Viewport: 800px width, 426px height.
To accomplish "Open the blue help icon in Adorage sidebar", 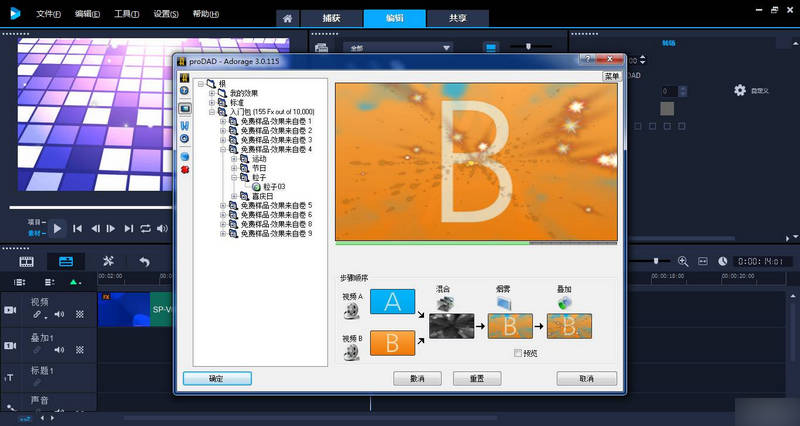I will pos(185,91).
